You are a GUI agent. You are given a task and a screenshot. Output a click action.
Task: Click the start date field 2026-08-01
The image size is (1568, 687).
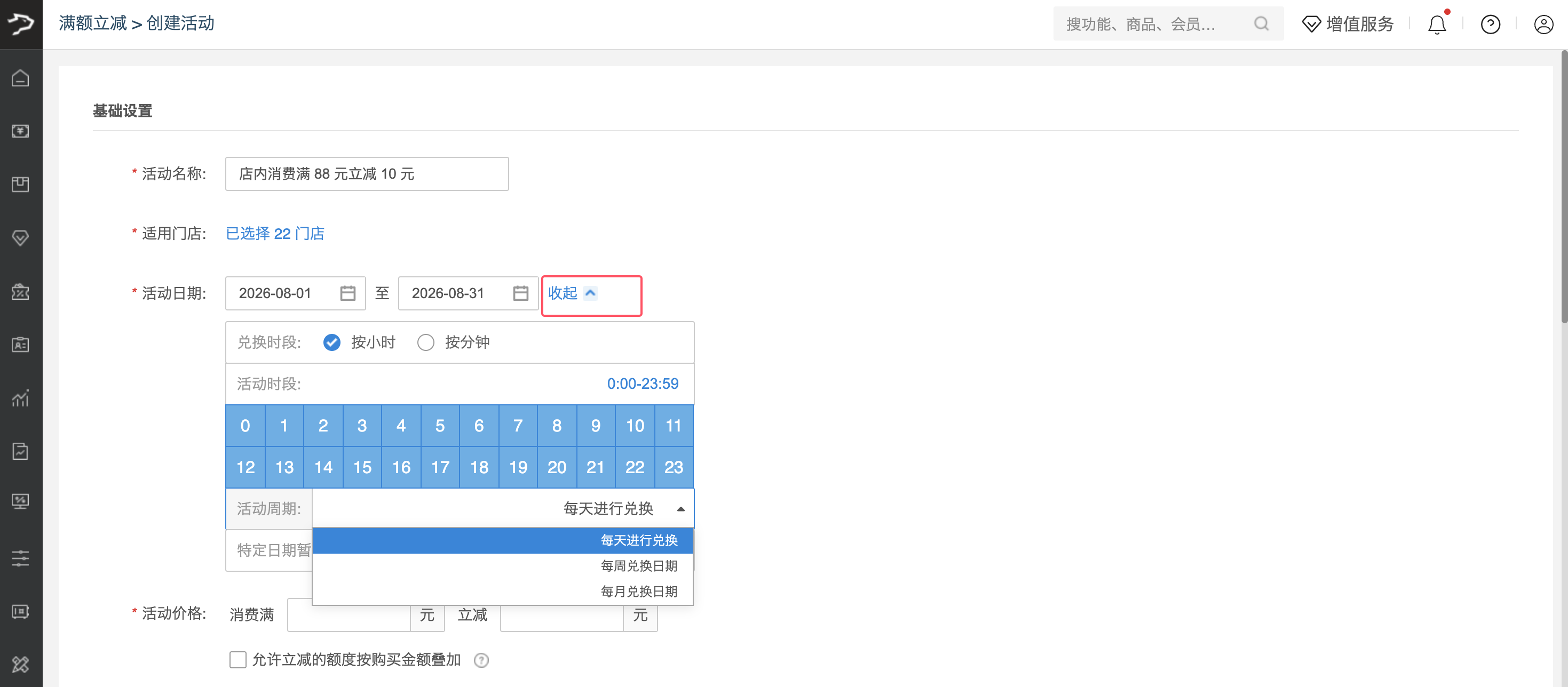(x=295, y=293)
